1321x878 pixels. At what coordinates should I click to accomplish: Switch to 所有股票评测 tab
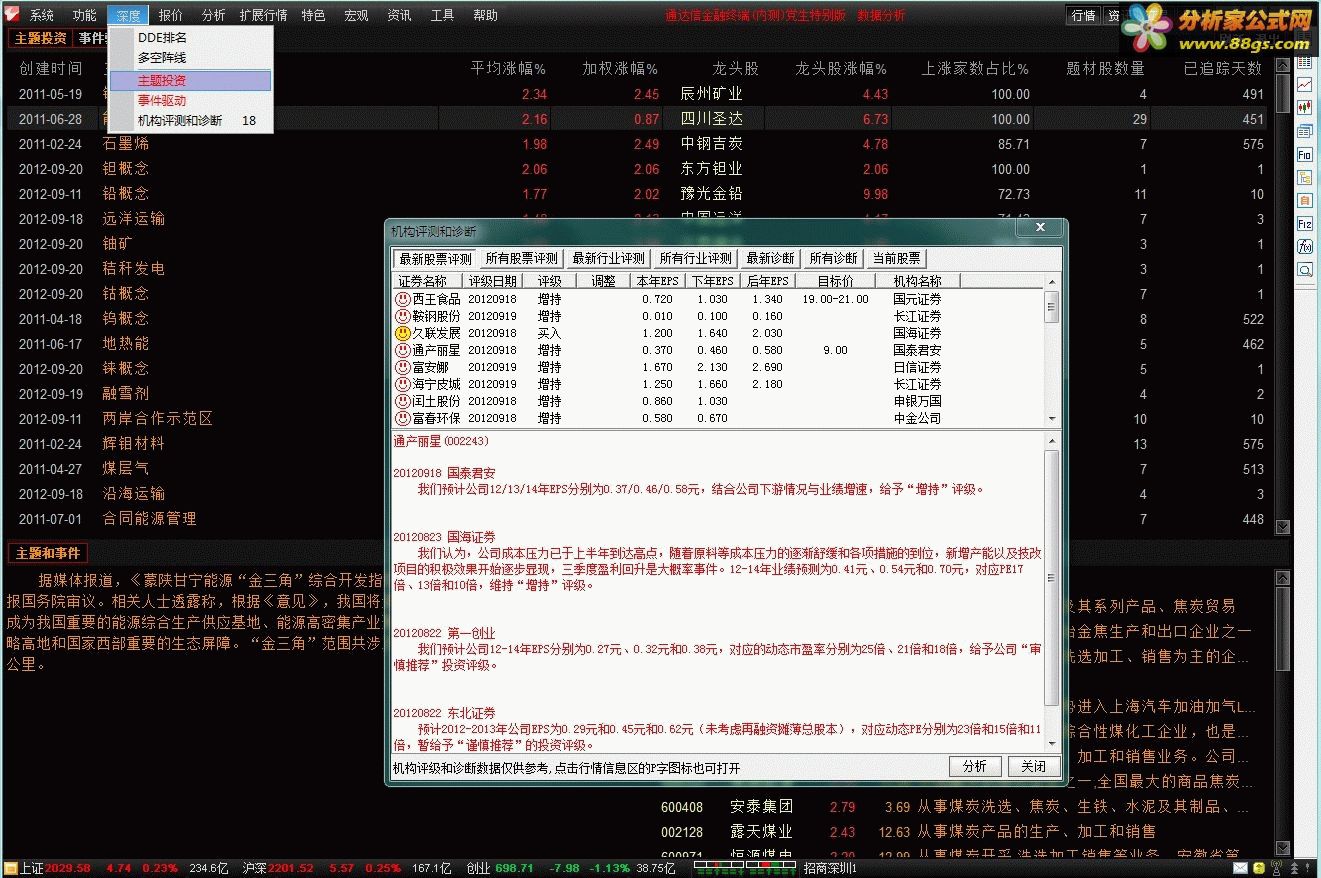point(522,258)
